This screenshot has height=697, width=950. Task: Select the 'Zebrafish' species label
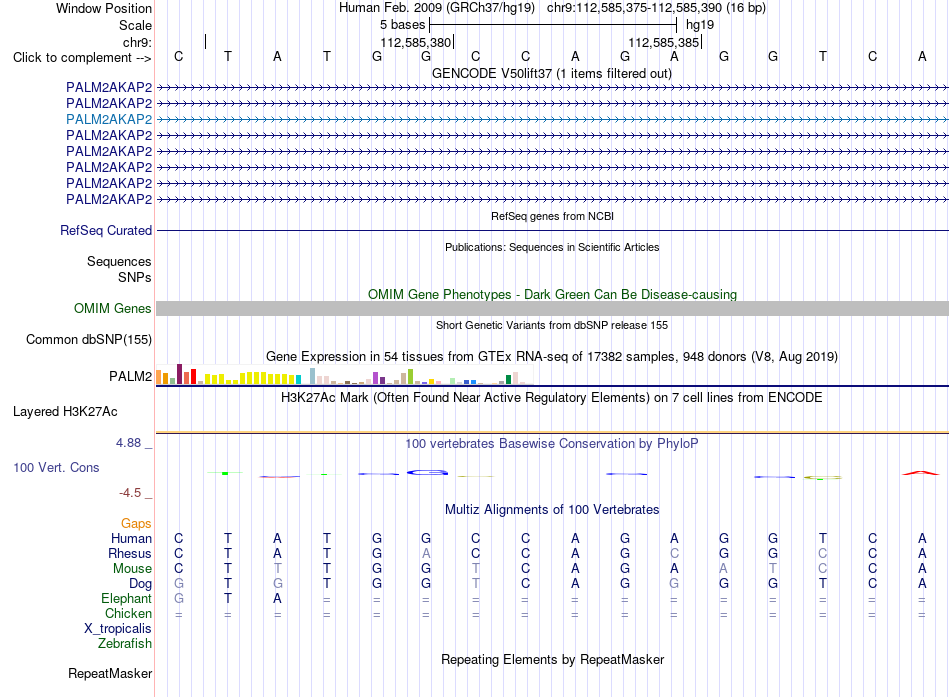click(125, 644)
